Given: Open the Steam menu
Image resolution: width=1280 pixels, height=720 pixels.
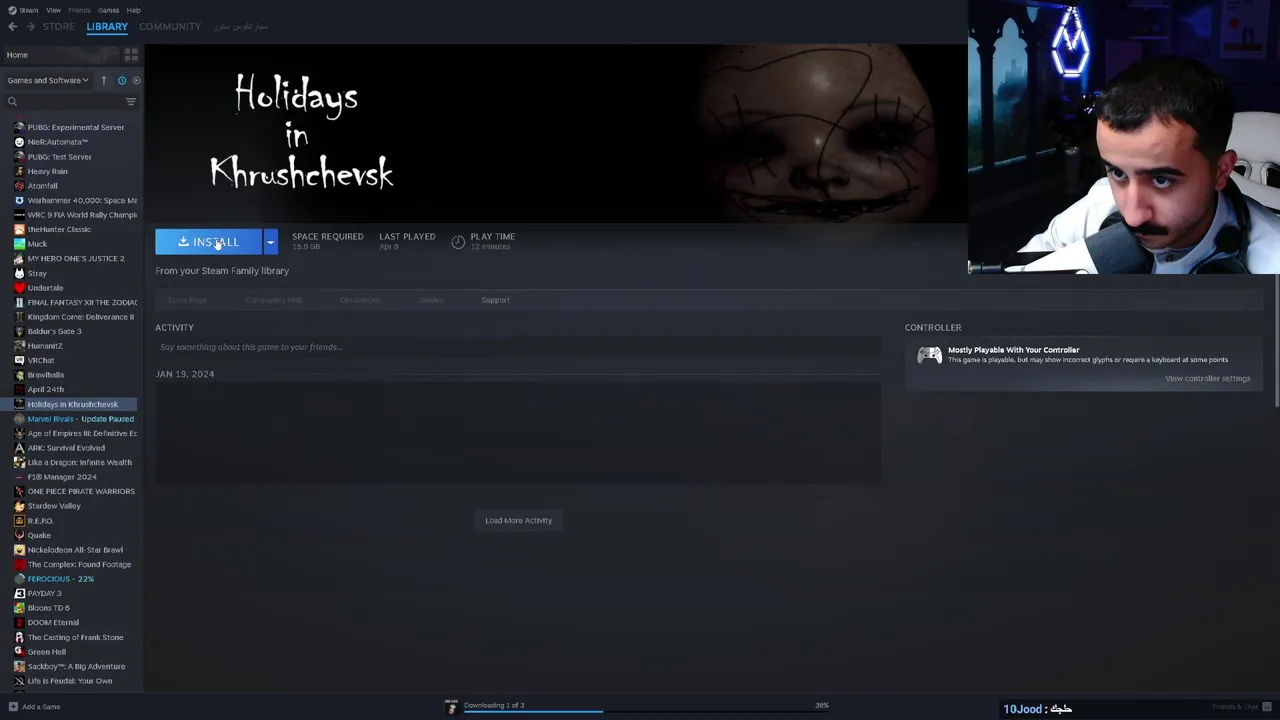Looking at the screenshot, I should tap(29, 10).
